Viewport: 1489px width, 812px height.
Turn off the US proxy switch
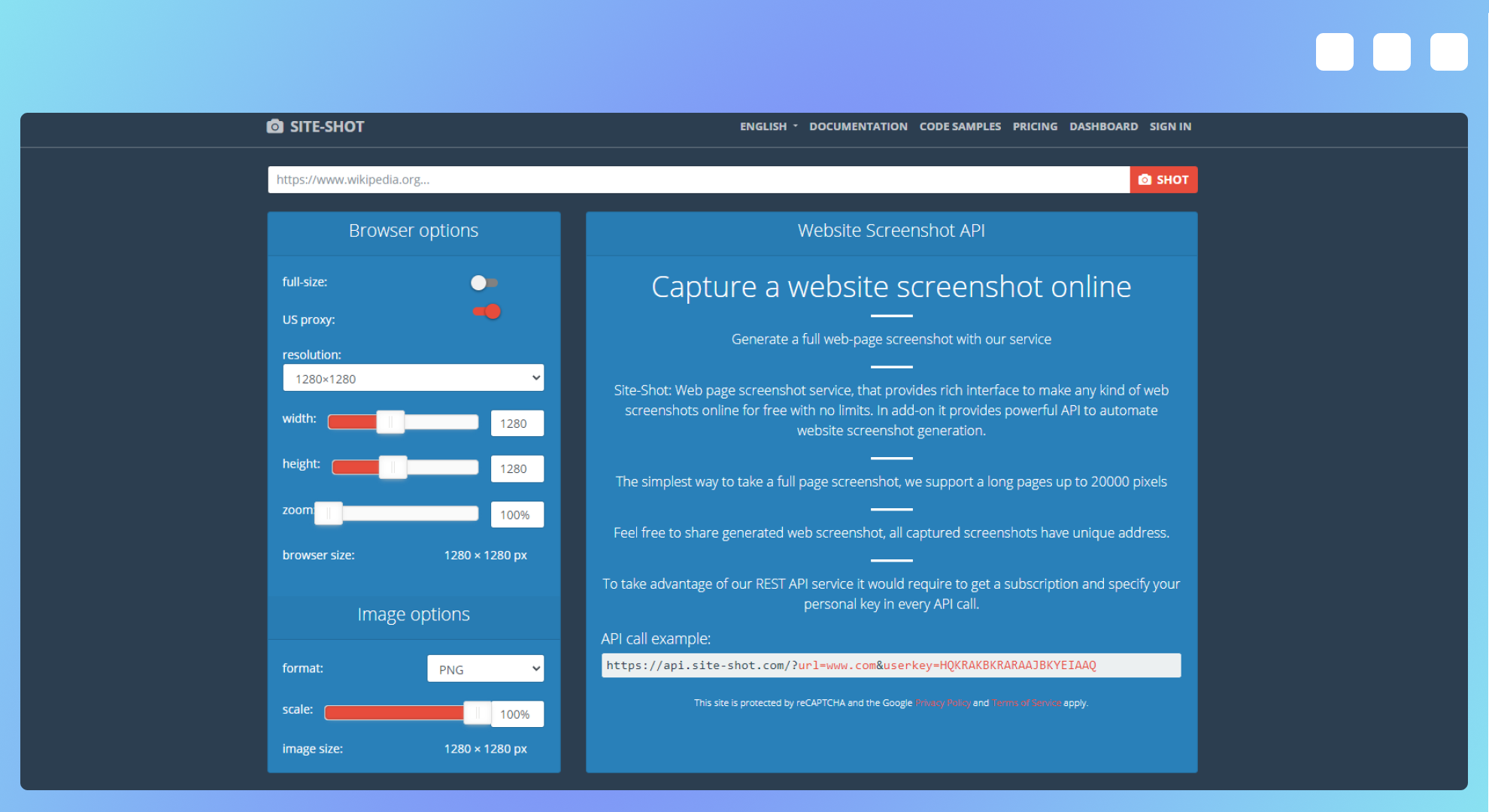click(x=487, y=311)
